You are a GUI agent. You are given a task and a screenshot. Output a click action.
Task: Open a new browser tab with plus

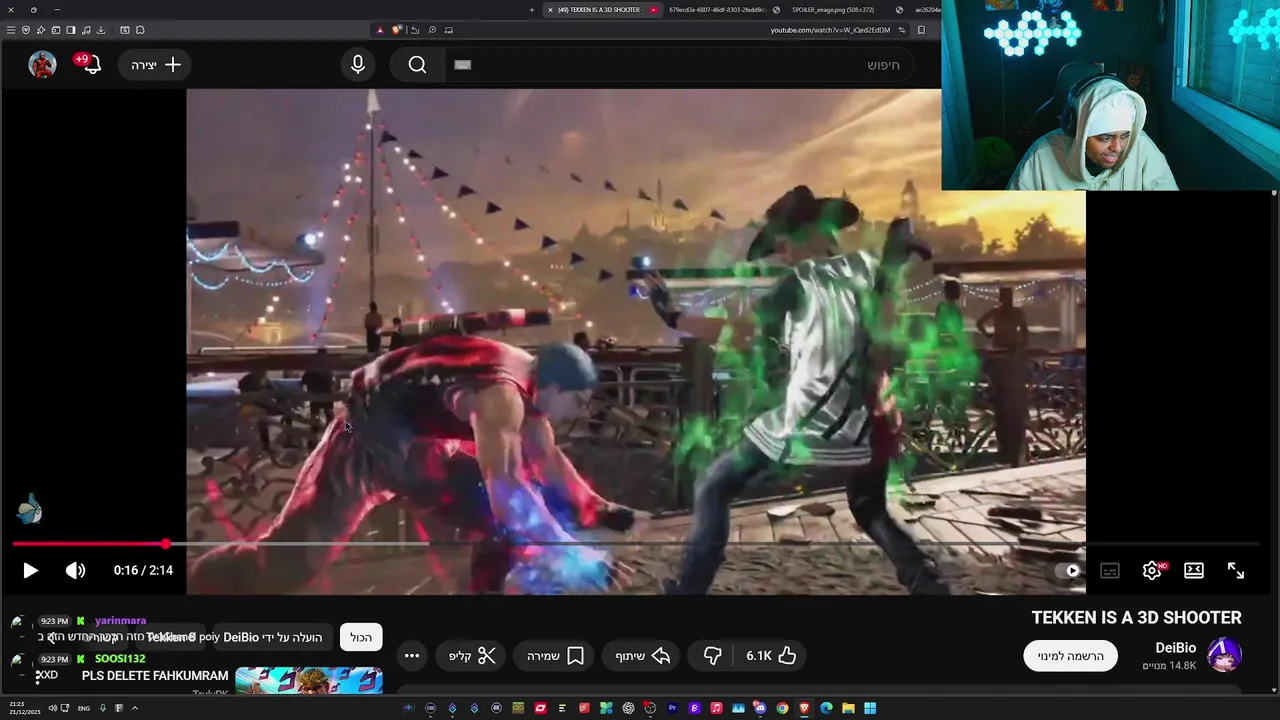click(x=532, y=10)
